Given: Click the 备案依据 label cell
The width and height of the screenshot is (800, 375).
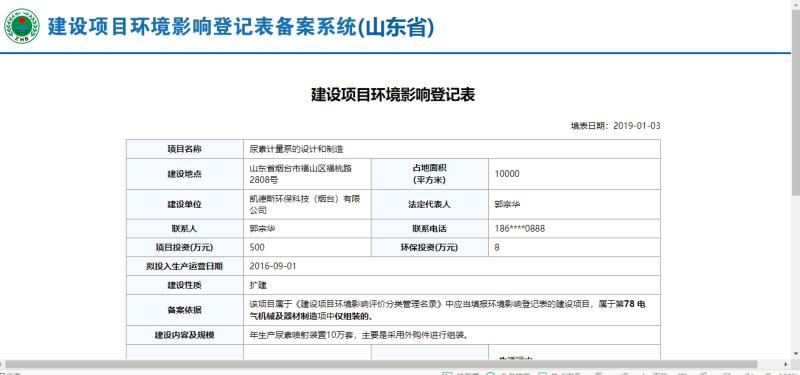Looking at the screenshot, I should 185,310.
